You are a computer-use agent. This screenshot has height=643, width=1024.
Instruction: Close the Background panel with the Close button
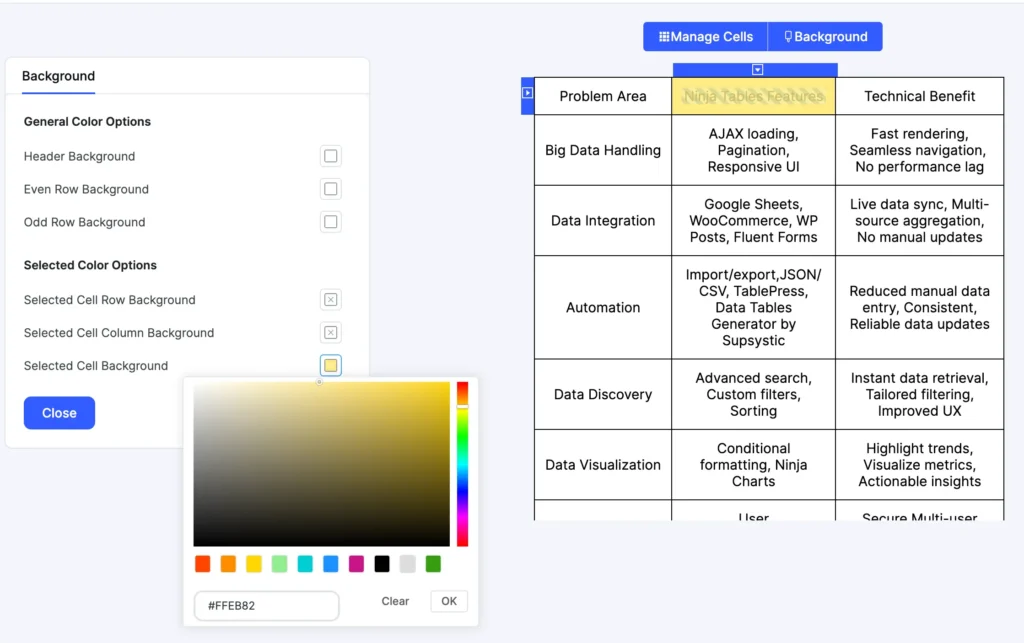tap(59, 413)
